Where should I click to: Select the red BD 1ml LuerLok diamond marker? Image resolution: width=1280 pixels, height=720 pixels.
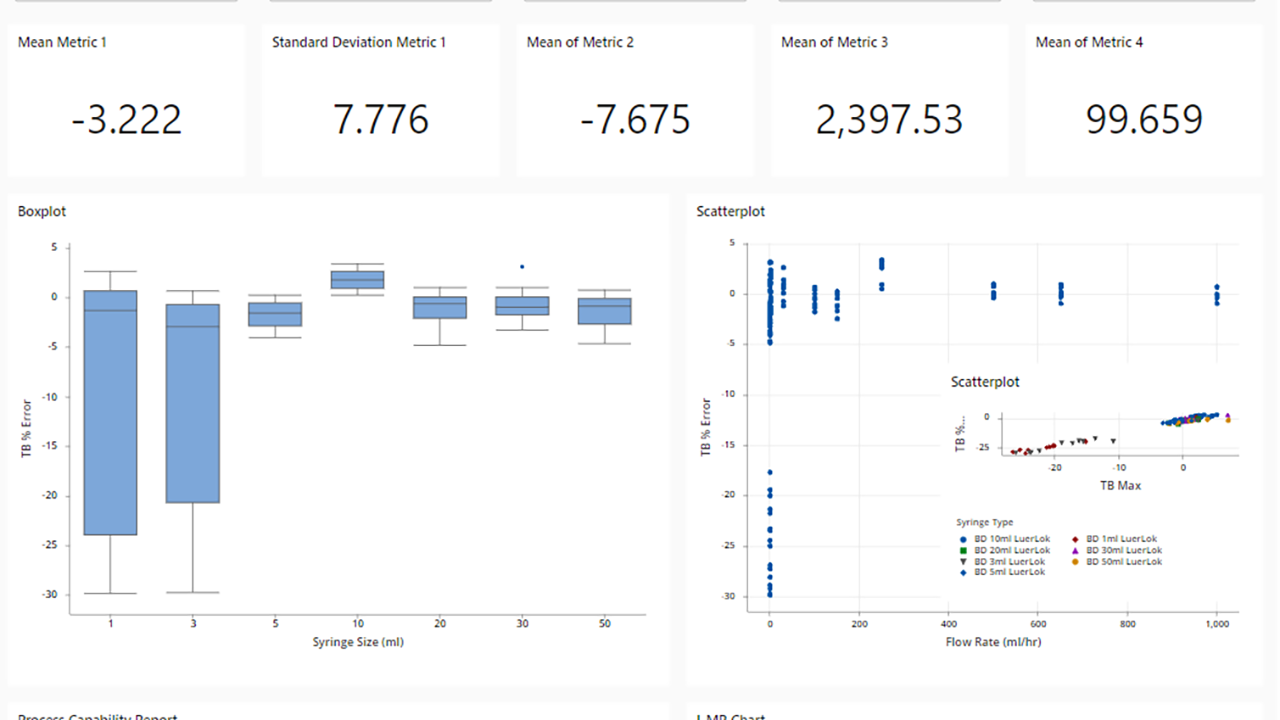pyautogui.click(x=1076, y=538)
